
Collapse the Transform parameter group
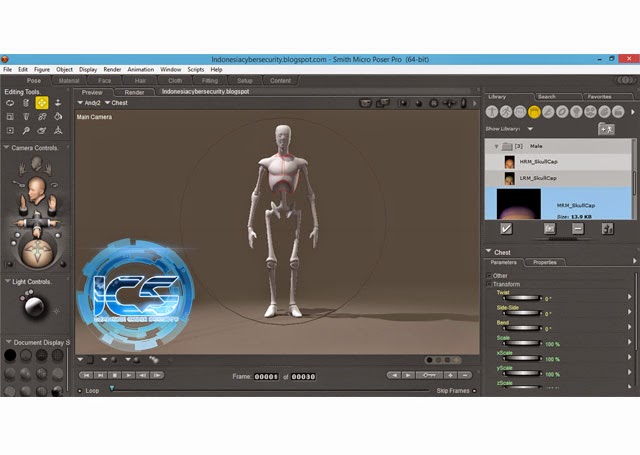click(490, 284)
